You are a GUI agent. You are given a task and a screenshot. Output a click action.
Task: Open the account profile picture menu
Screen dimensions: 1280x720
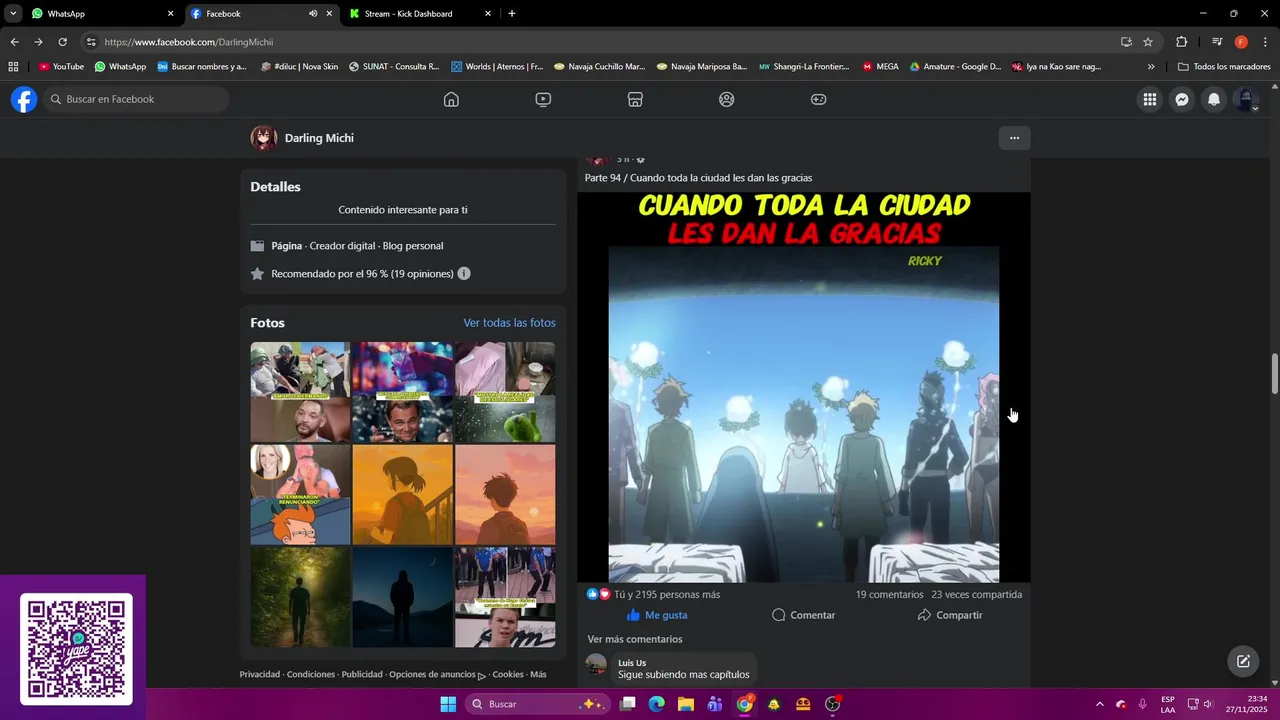pos(1246,99)
